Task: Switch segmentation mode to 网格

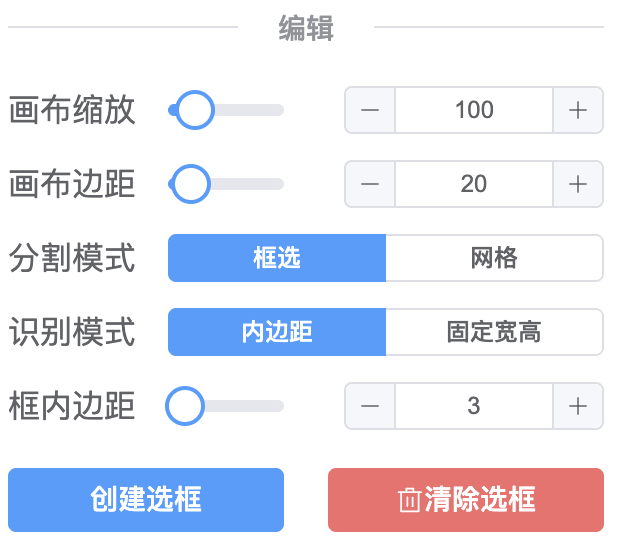Action: pos(494,258)
